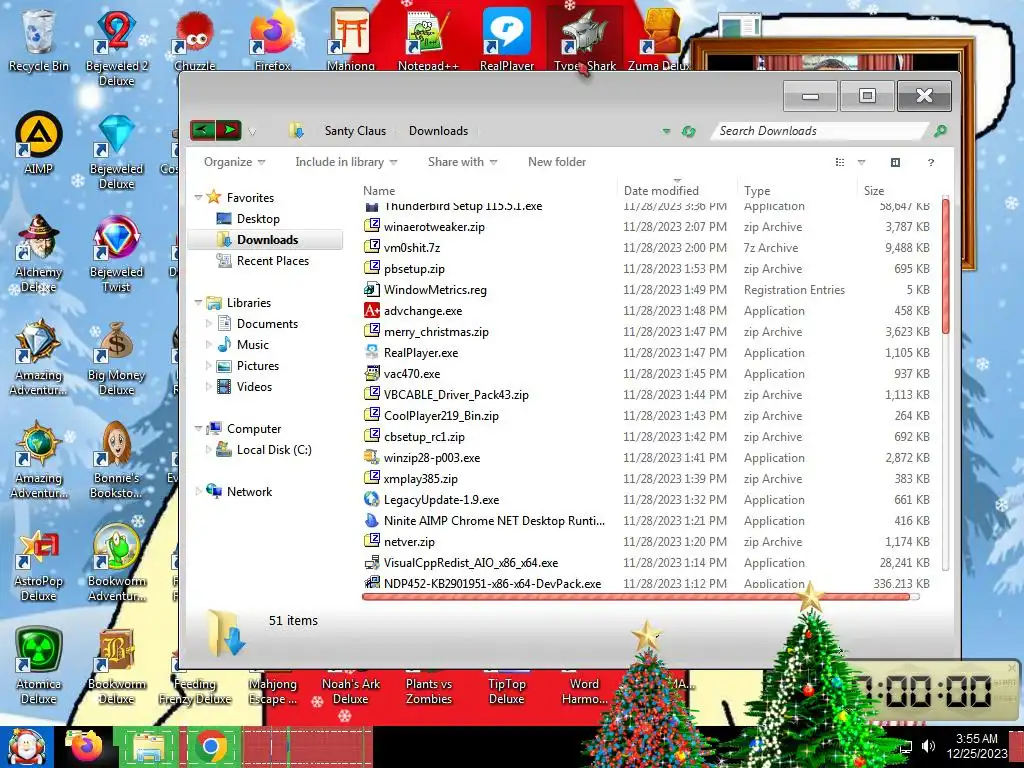Open Include in library dropdown
This screenshot has height=768, width=1024.
tap(346, 162)
